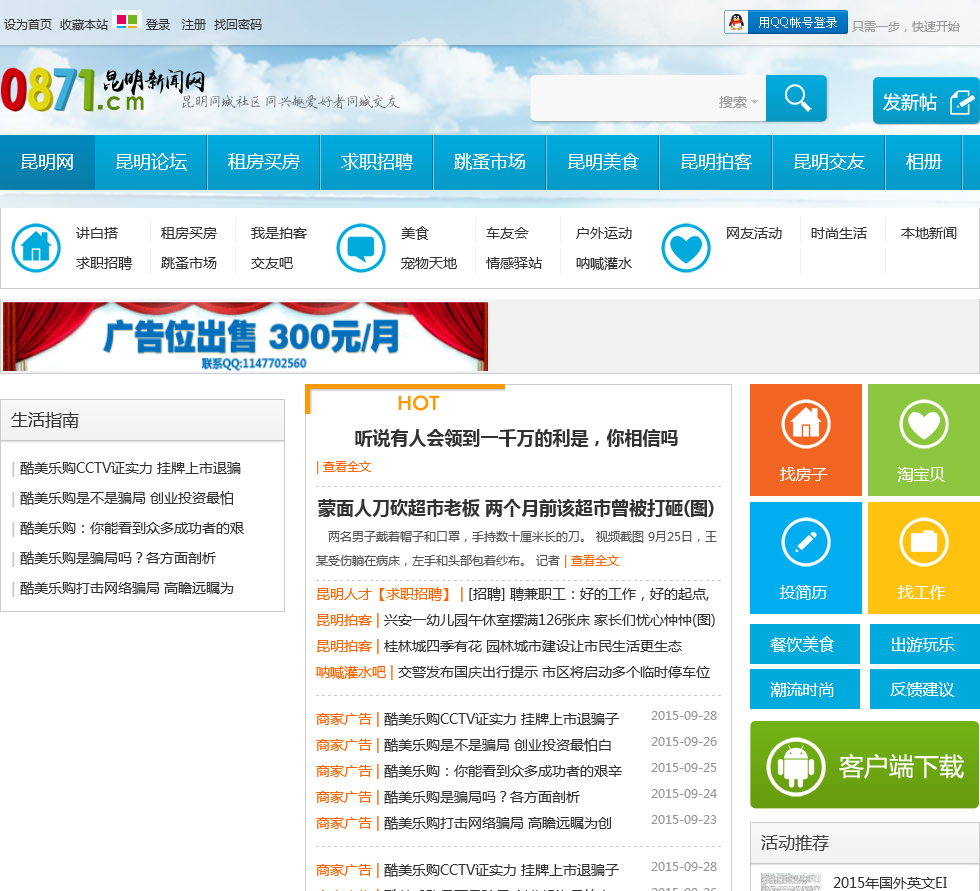980x891 pixels.
Task: Select the 昆明论坛 nav tab
Action: coord(151,162)
